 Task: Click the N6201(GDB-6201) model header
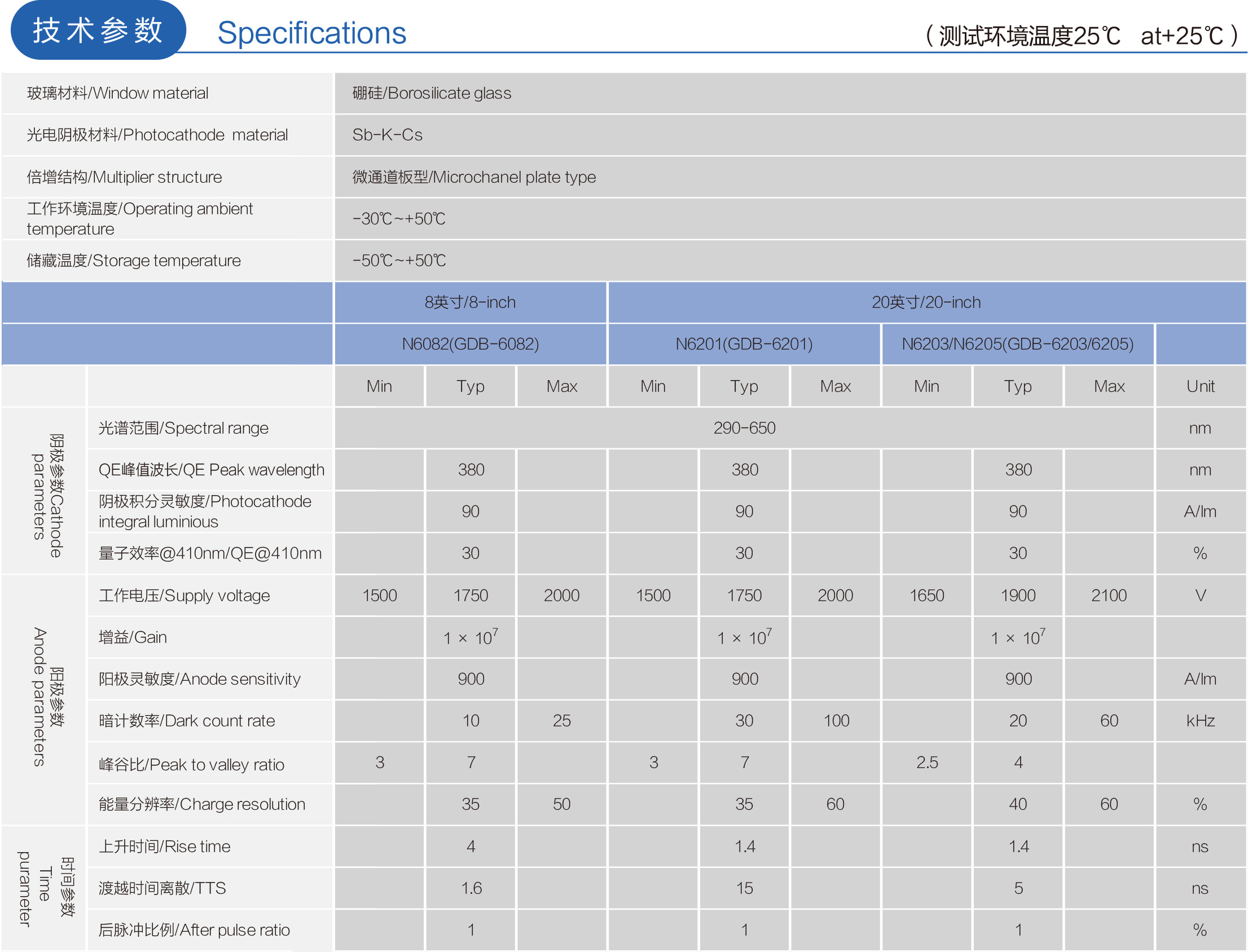(744, 344)
